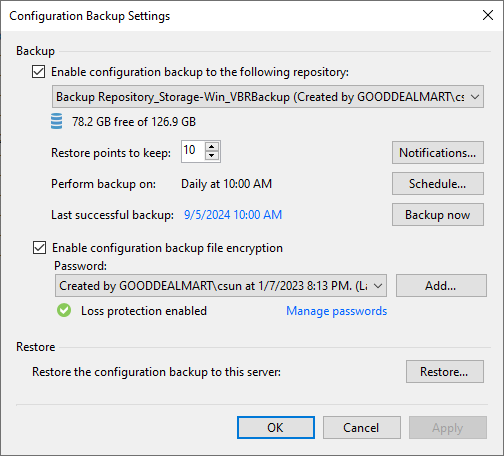The image size is (504, 456).
Task: Open the Schedule settings
Action: point(438,184)
